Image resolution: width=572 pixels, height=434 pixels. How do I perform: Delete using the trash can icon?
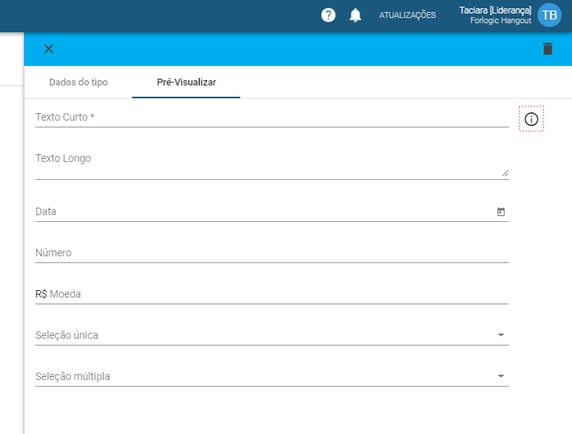point(548,49)
